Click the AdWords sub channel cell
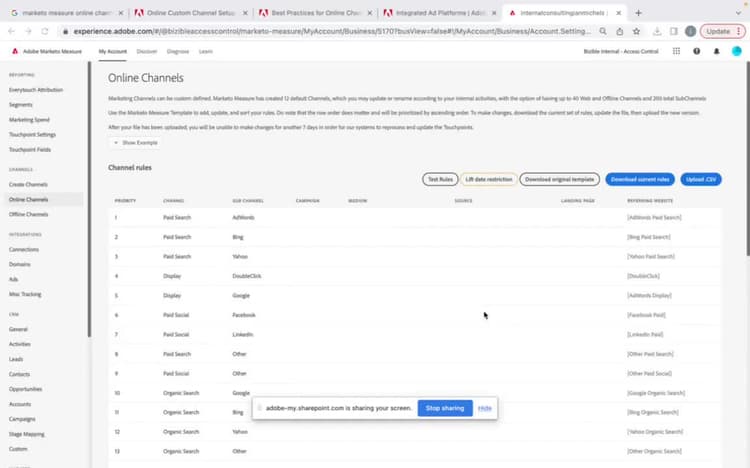The image size is (750, 468). (x=243, y=217)
